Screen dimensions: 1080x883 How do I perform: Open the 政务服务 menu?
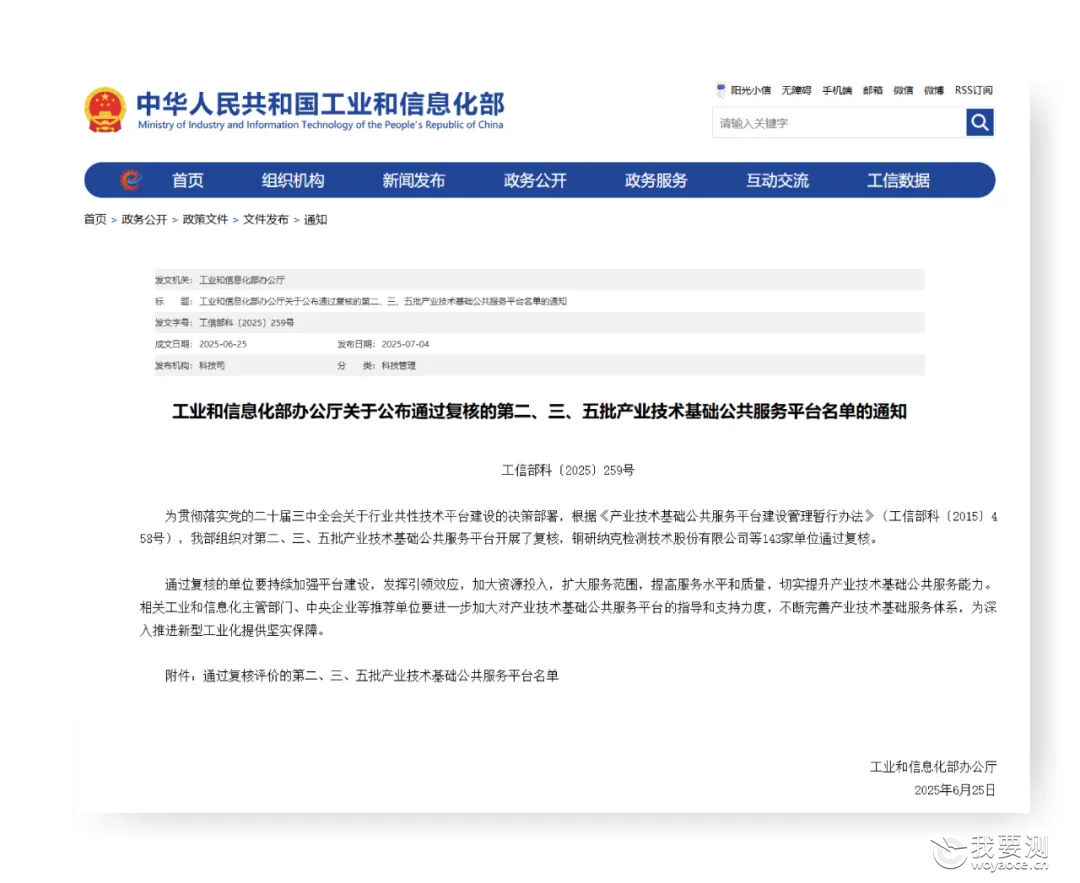point(656,180)
